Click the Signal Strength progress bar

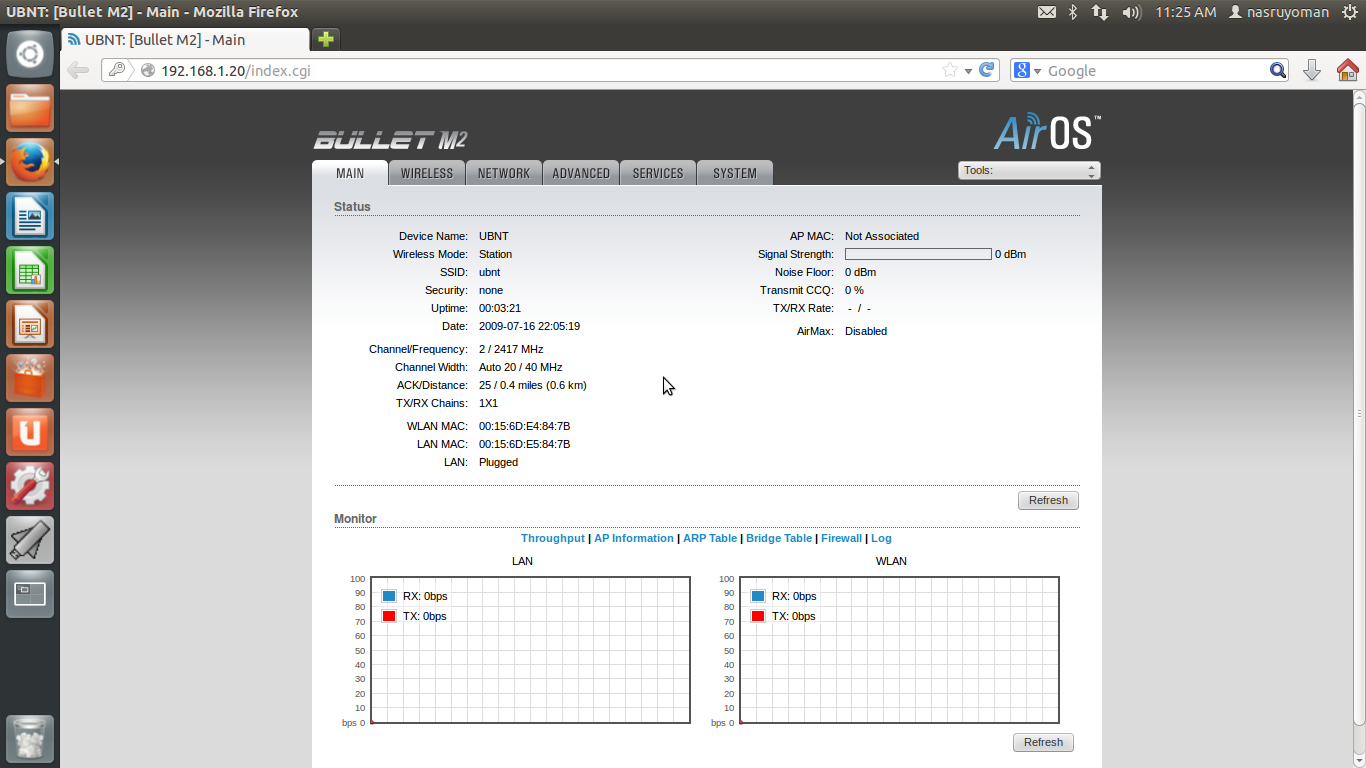[x=918, y=254]
